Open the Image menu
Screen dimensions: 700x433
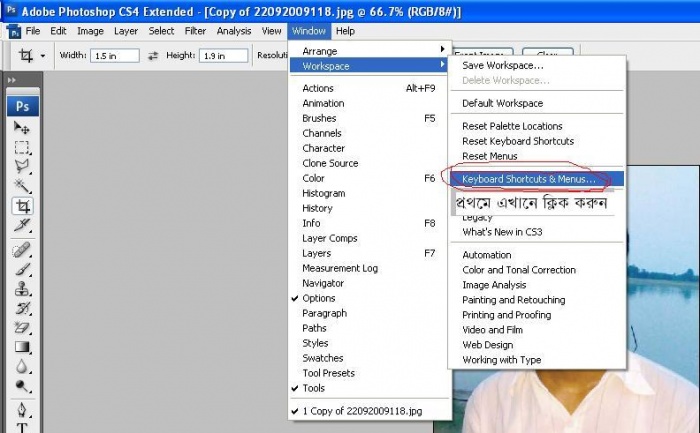pyautogui.click(x=90, y=31)
